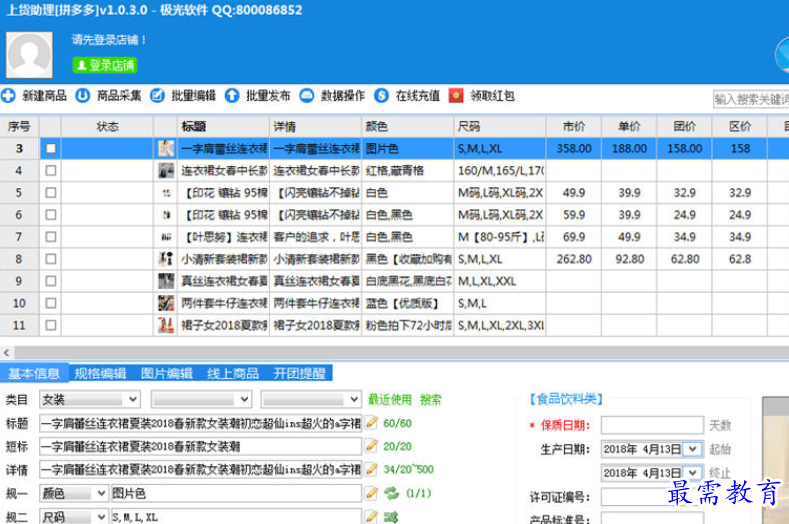
Task: Click the 红格,藏青格 color cell
Action: [408, 171]
